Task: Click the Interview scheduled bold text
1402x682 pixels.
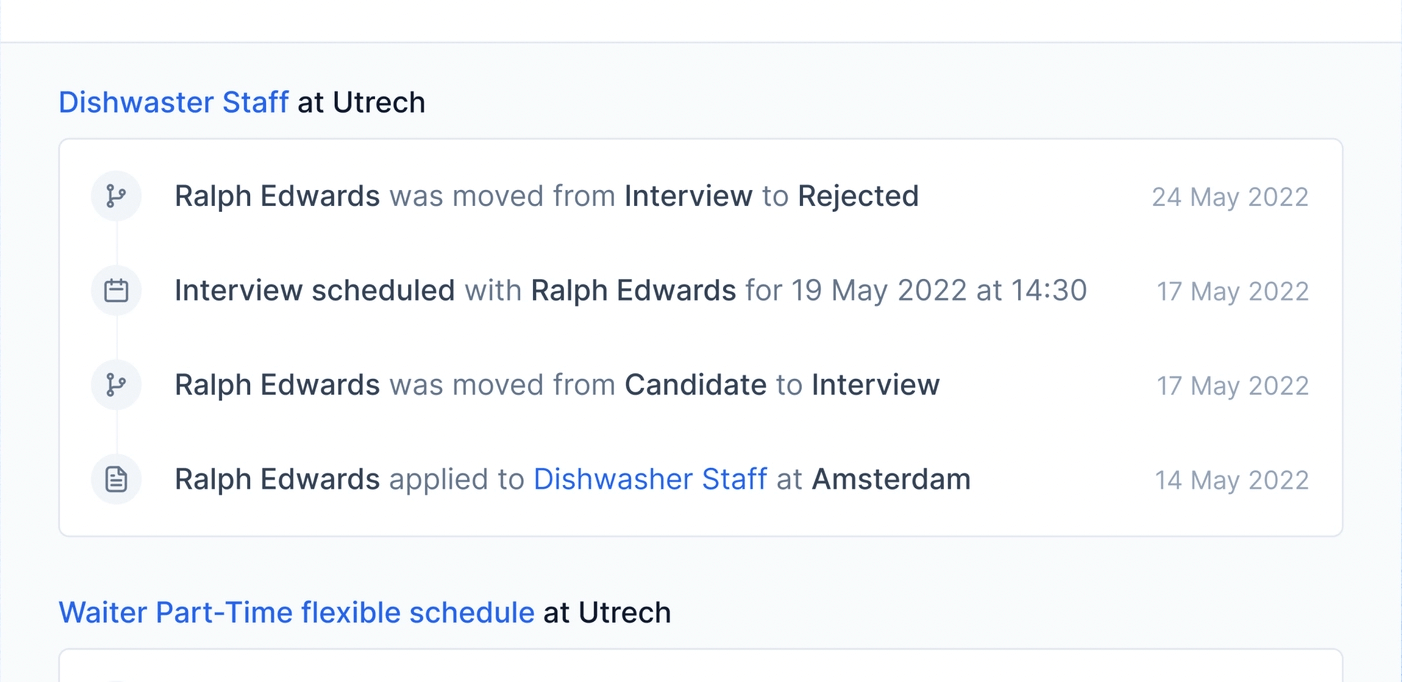Action: pyautogui.click(x=314, y=291)
